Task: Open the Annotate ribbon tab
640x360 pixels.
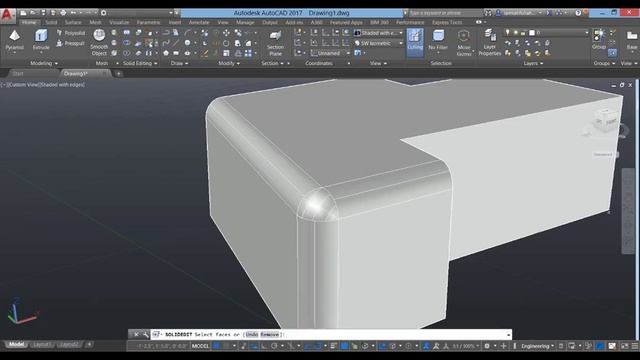Action: pyautogui.click(x=199, y=22)
